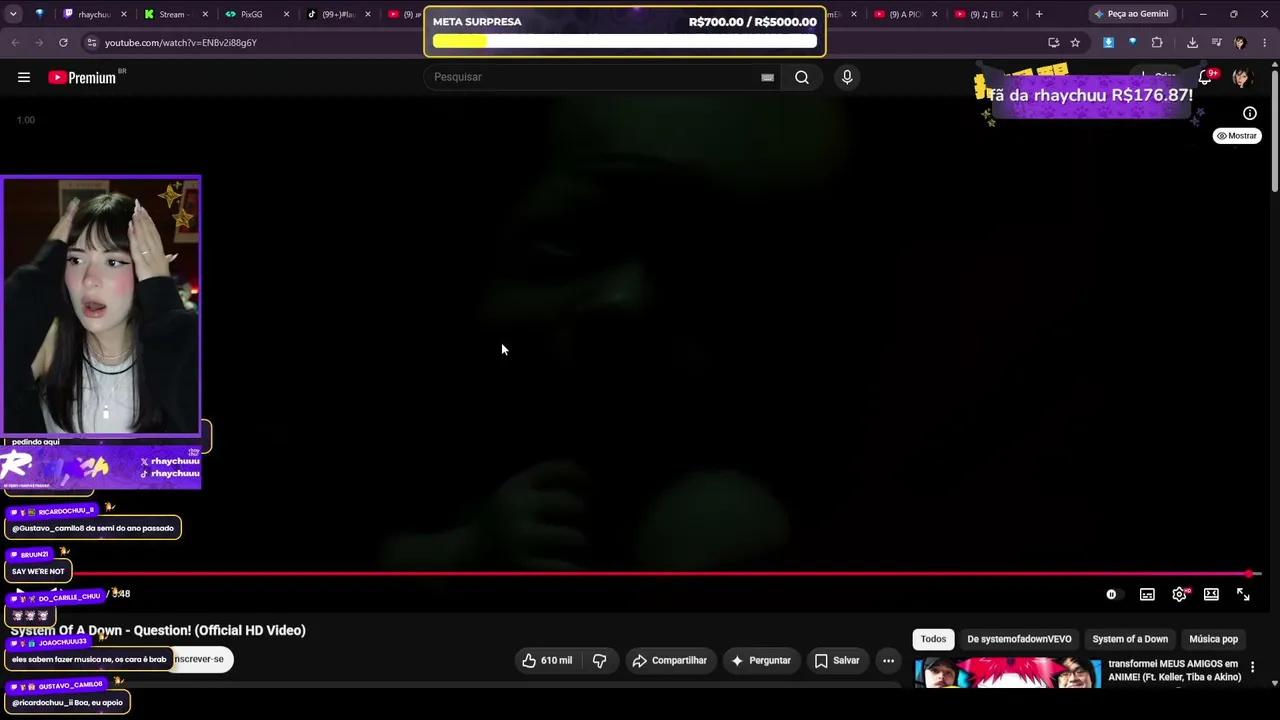Click the progress bar scrubber handle
Screen dimensions: 1280x720
coord(1249,574)
